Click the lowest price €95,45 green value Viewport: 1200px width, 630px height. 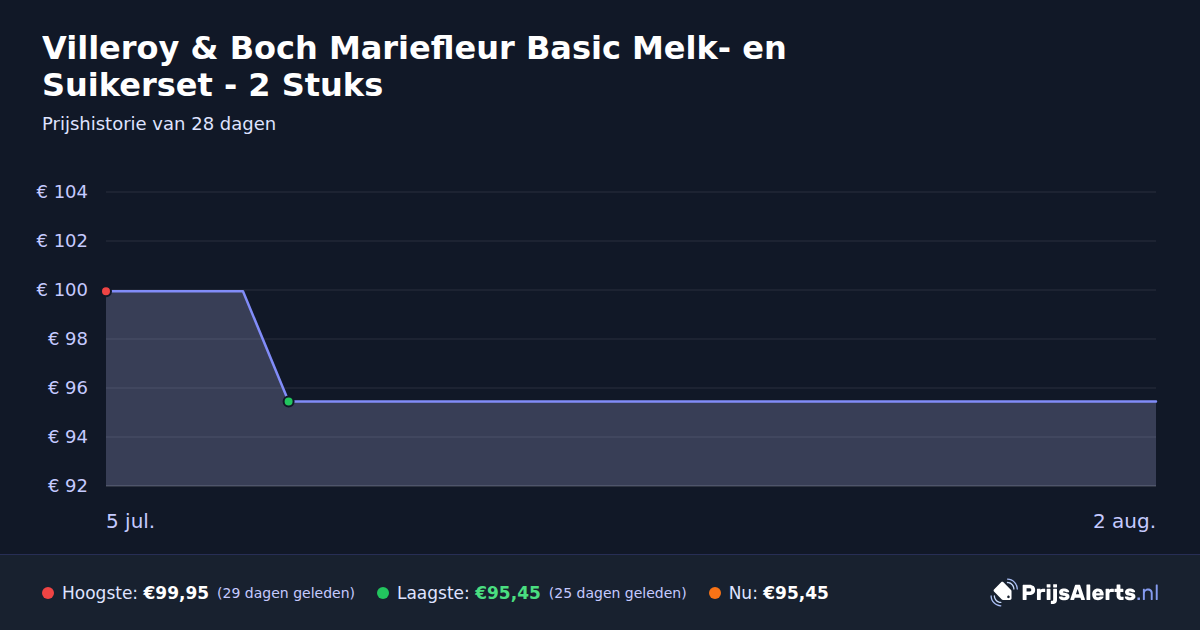pos(507,593)
